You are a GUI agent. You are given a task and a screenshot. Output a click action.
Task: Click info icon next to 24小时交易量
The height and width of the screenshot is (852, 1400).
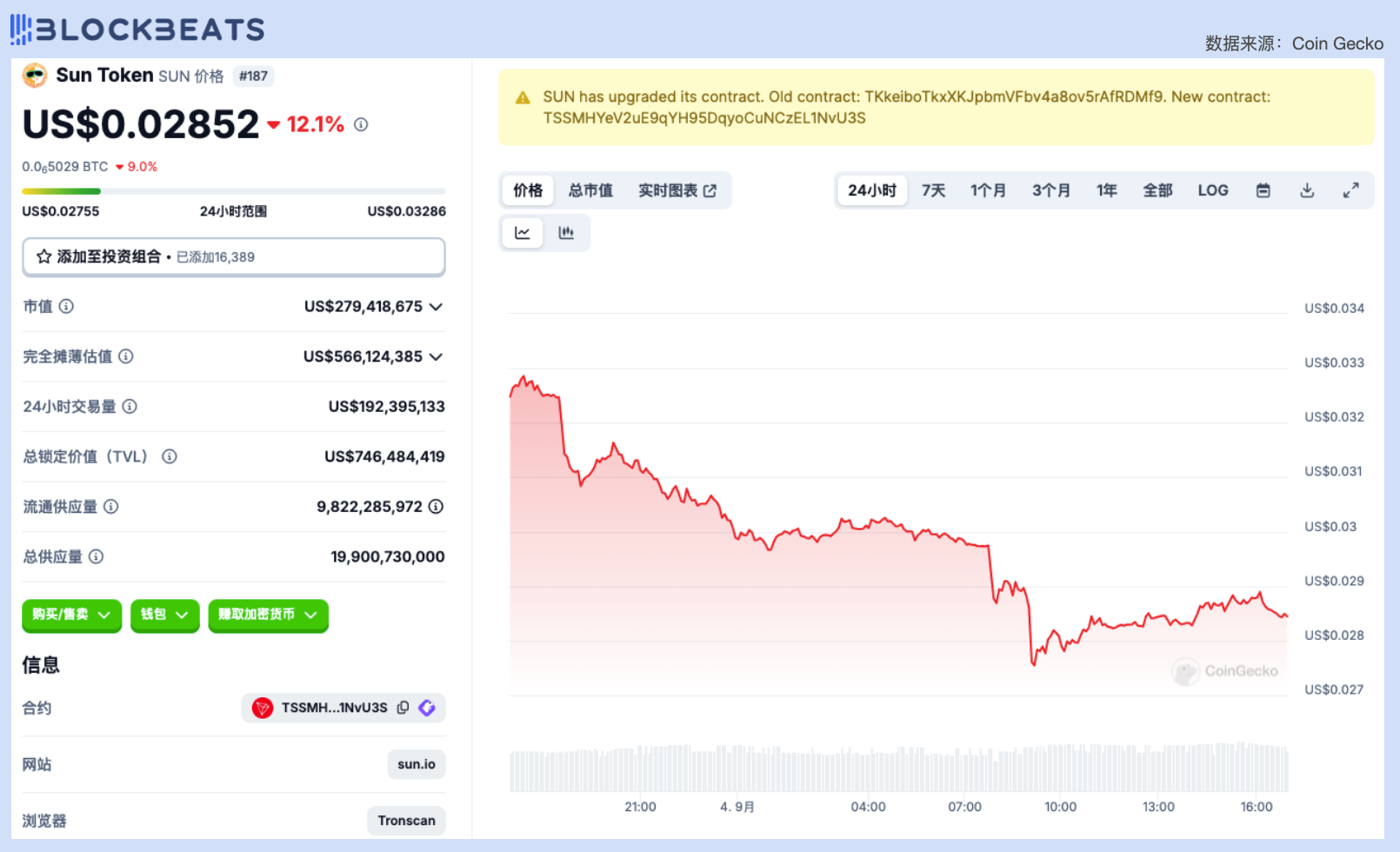click(x=130, y=406)
